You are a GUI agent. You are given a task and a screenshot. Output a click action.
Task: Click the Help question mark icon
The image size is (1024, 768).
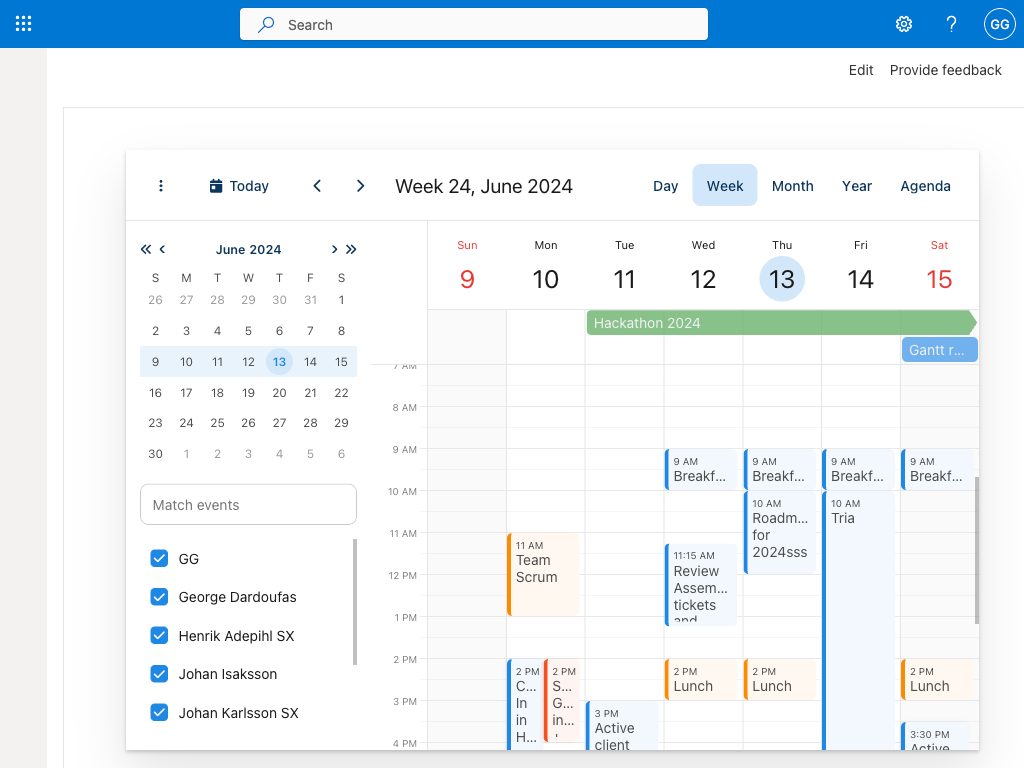(x=951, y=23)
